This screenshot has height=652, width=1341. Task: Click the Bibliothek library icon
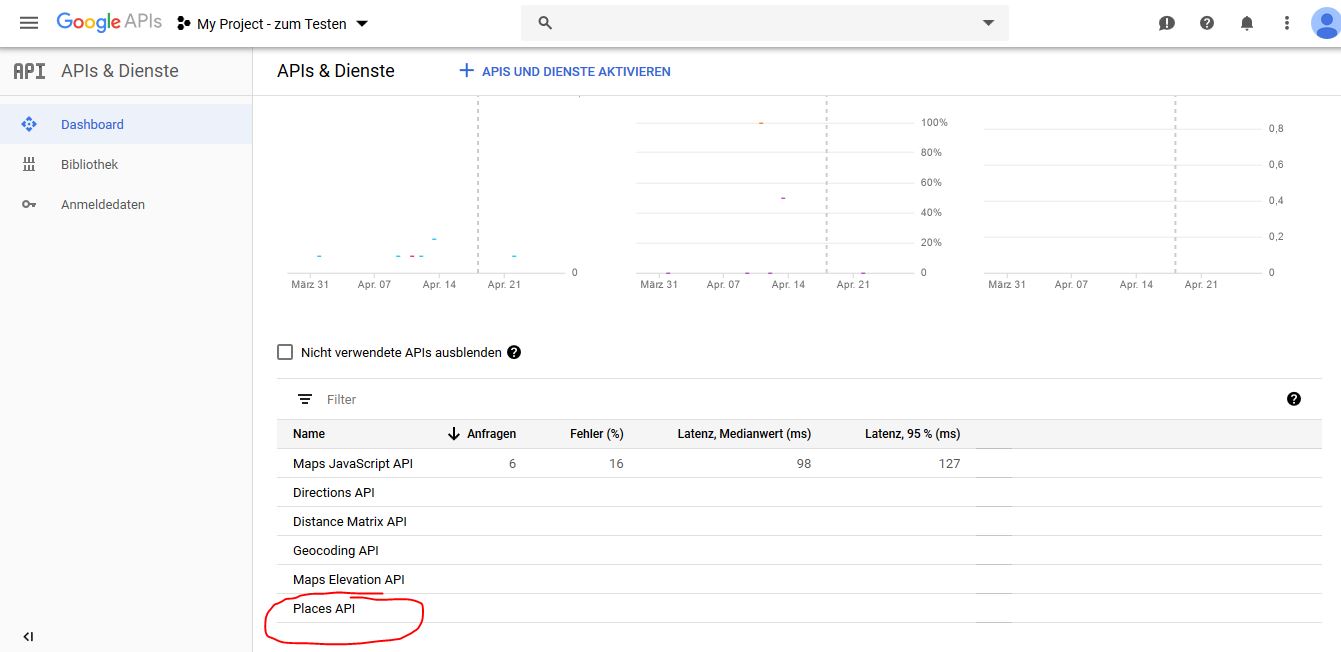coord(29,164)
